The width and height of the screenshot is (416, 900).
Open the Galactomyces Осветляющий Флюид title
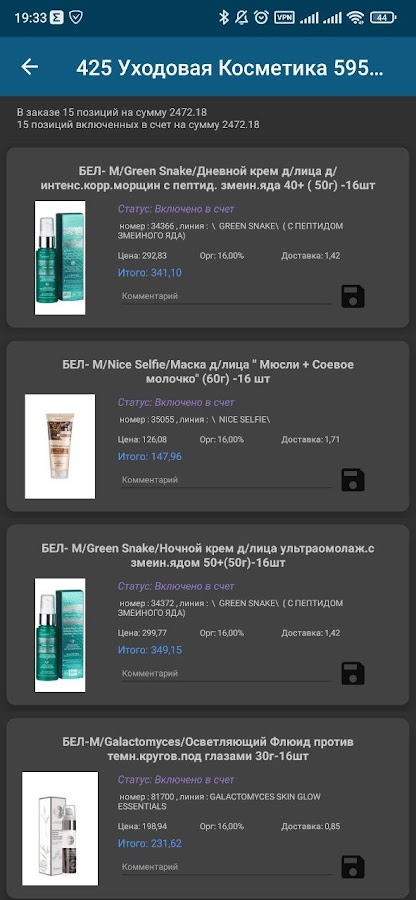tap(208, 749)
